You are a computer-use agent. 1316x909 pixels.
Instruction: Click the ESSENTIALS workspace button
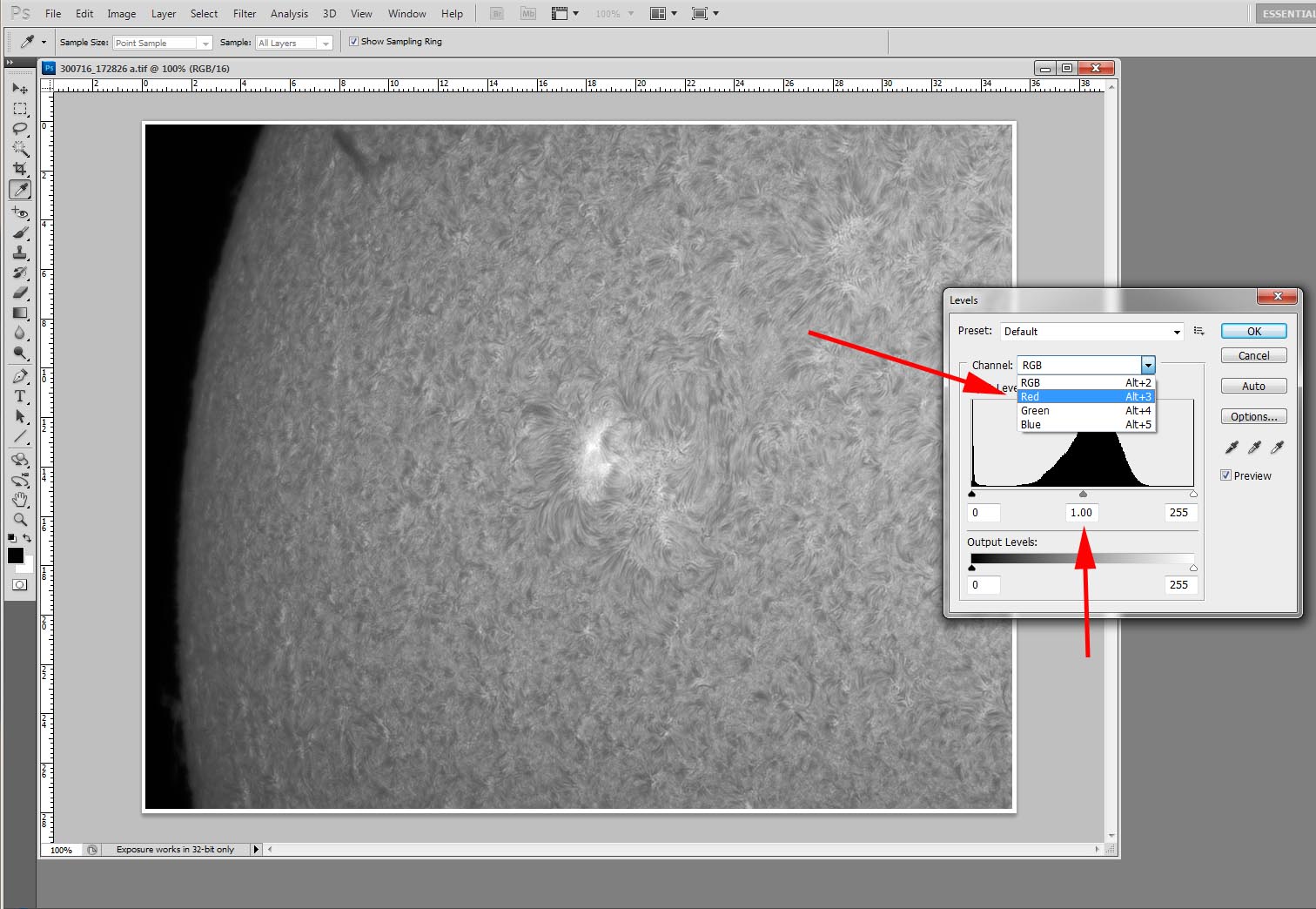(x=1286, y=14)
